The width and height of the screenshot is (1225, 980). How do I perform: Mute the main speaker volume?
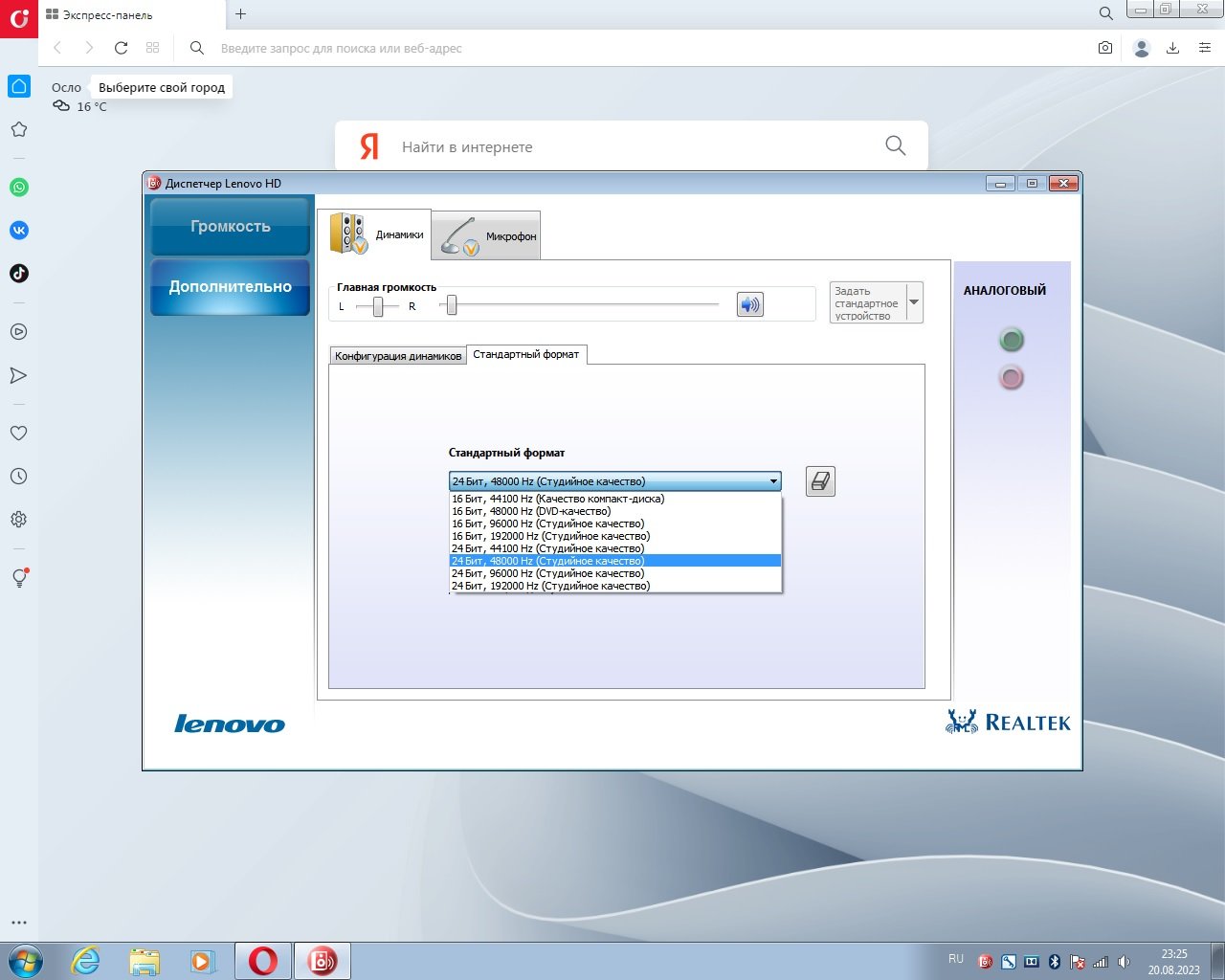[x=750, y=305]
